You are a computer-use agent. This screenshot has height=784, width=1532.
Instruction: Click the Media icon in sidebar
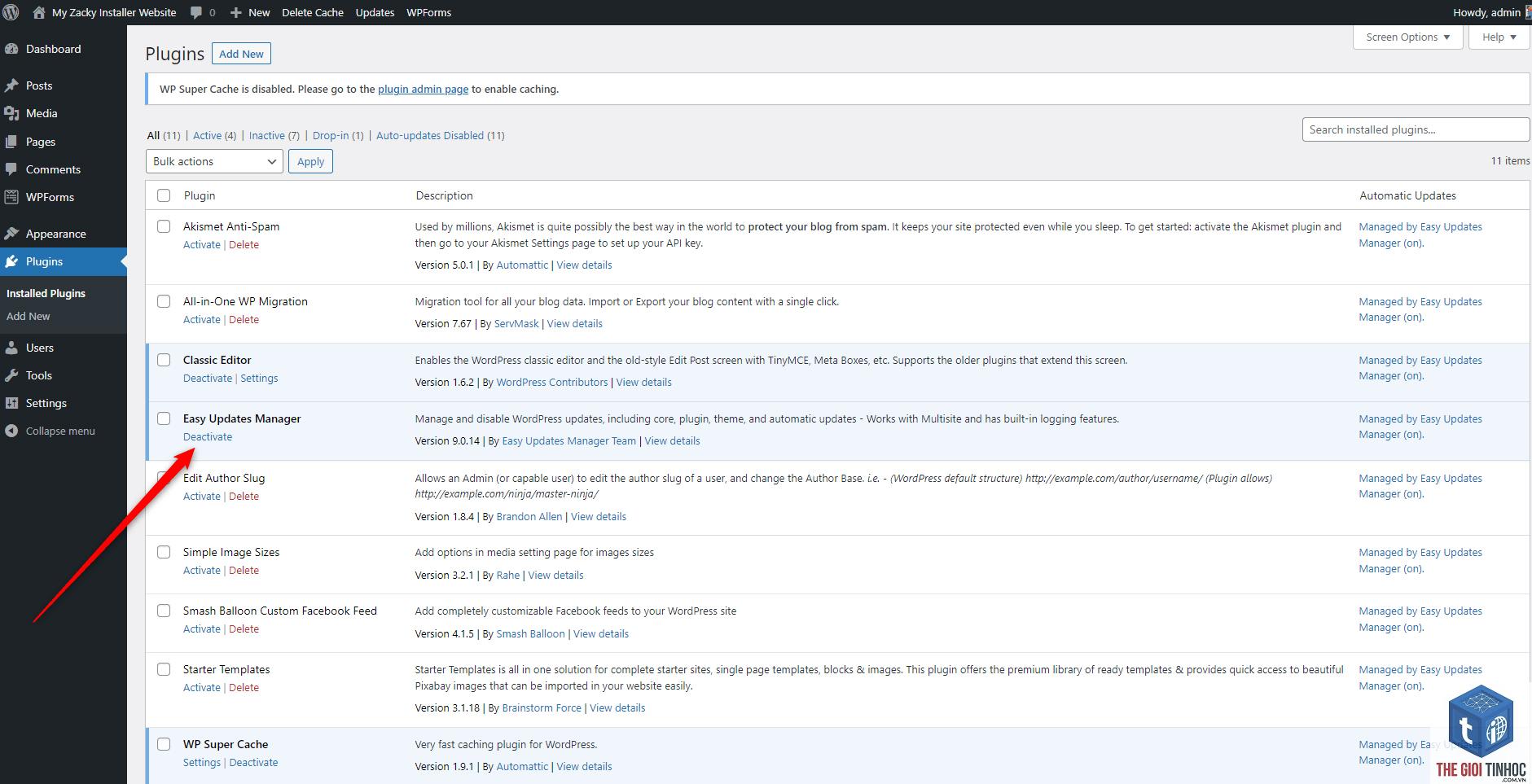pos(11,113)
